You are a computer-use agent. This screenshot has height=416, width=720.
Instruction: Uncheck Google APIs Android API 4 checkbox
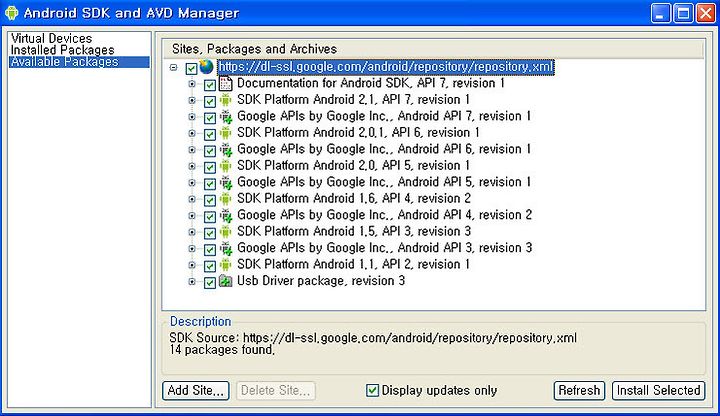tap(210, 217)
